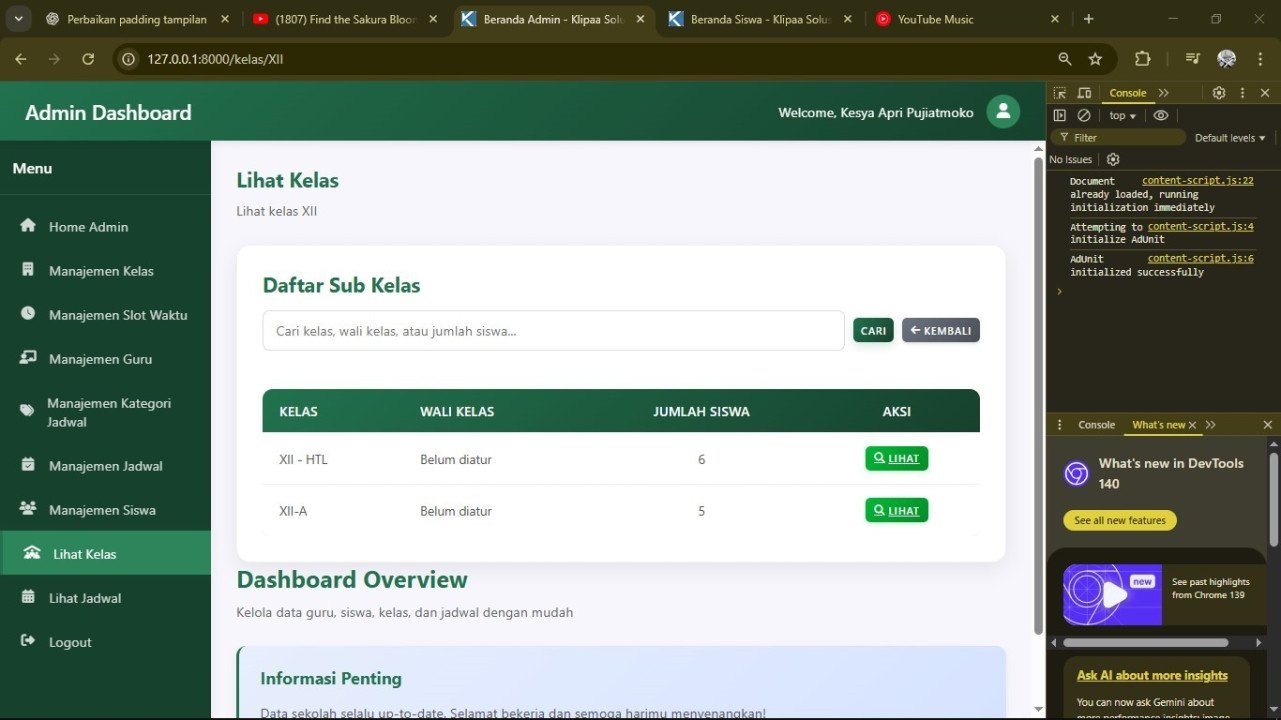The width and height of the screenshot is (1281, 720).
Task: Click the horizontal scrollbar in What's new panel
Action: coord(1145,642)
